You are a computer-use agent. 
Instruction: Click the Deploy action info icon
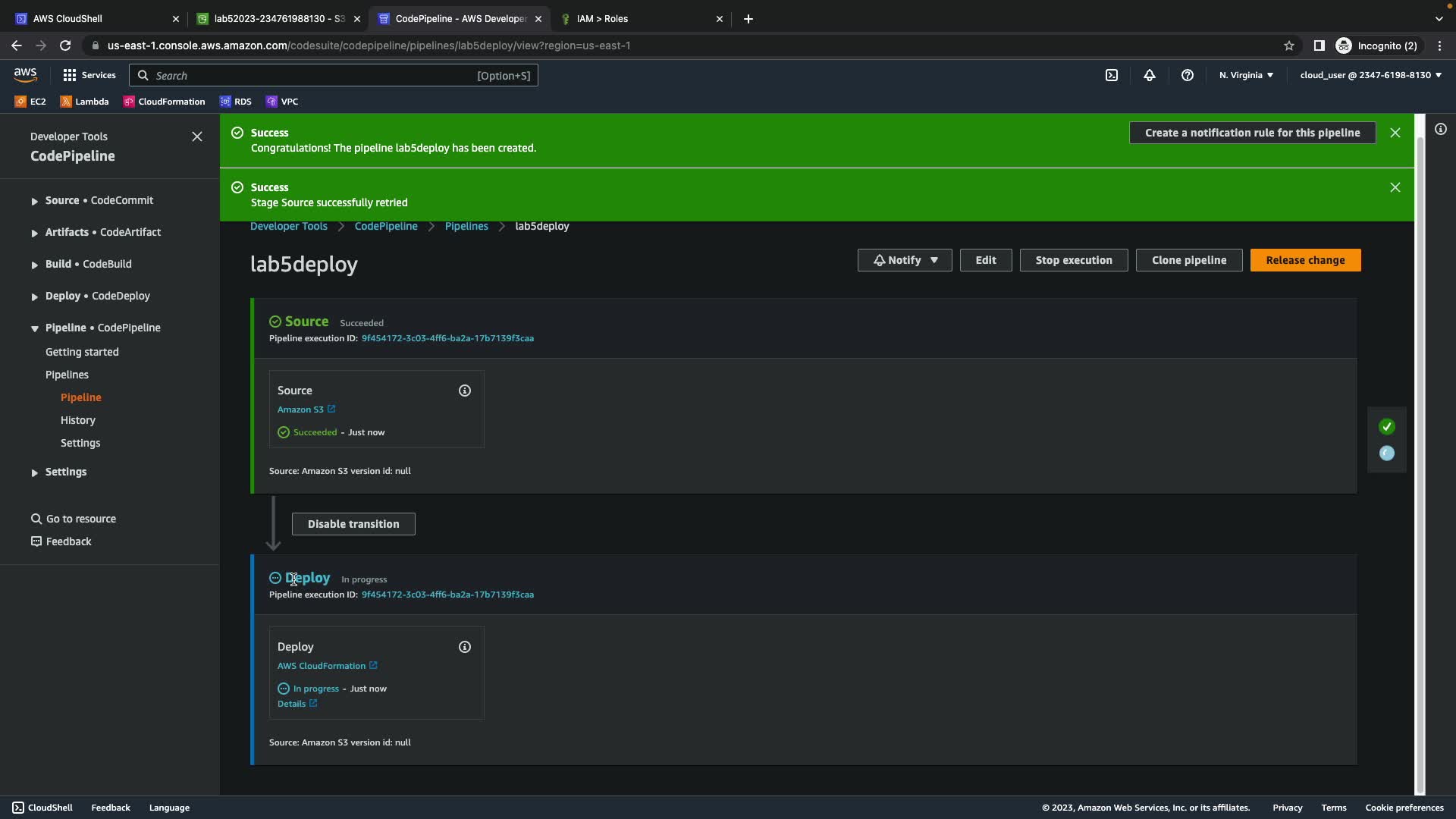click(x=464, y=647)
